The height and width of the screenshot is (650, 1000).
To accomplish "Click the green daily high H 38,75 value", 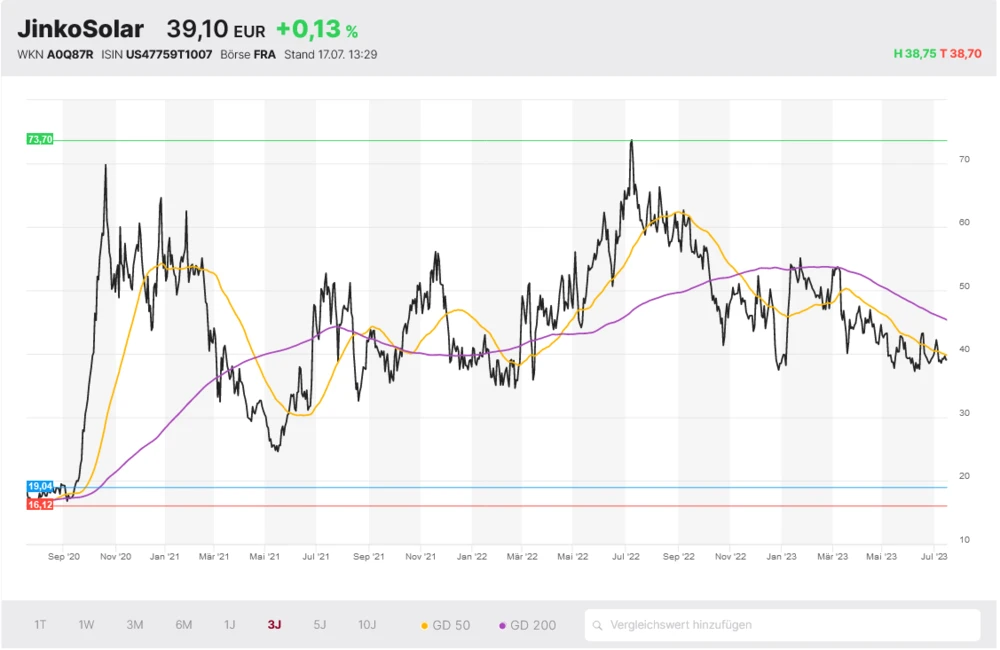I will point(914,54).
